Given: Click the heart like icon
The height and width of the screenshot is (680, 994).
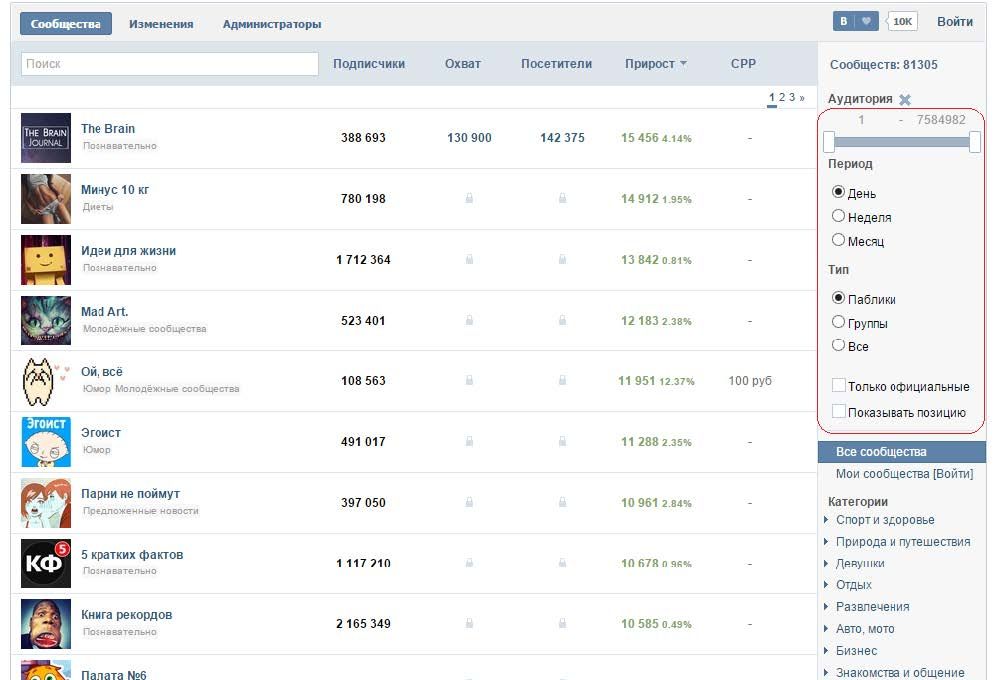Looking at the screenshot, I should pyautogui.click(x=867, y=22).
